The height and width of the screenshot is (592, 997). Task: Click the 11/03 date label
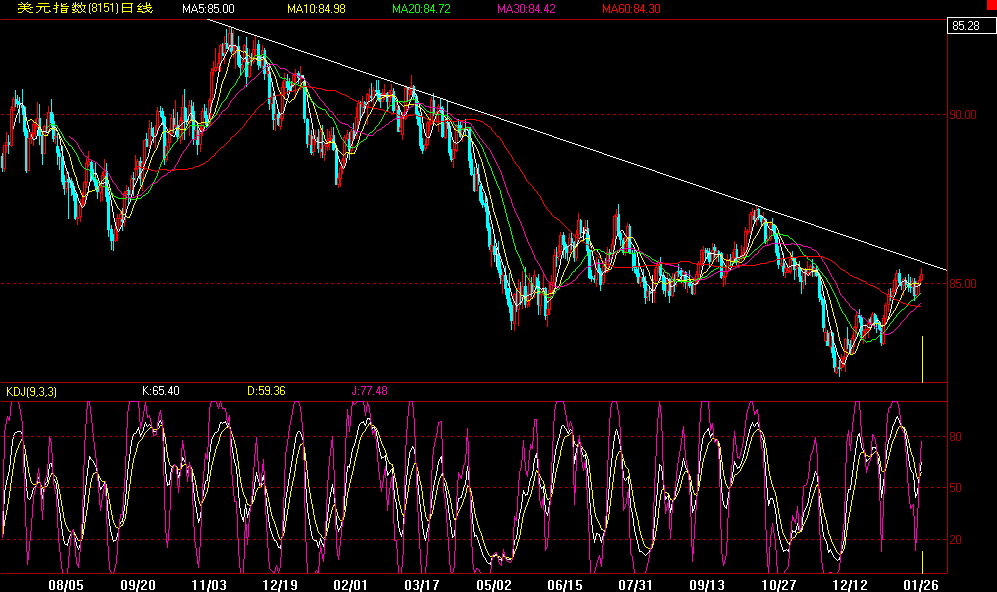click(209, 585)
